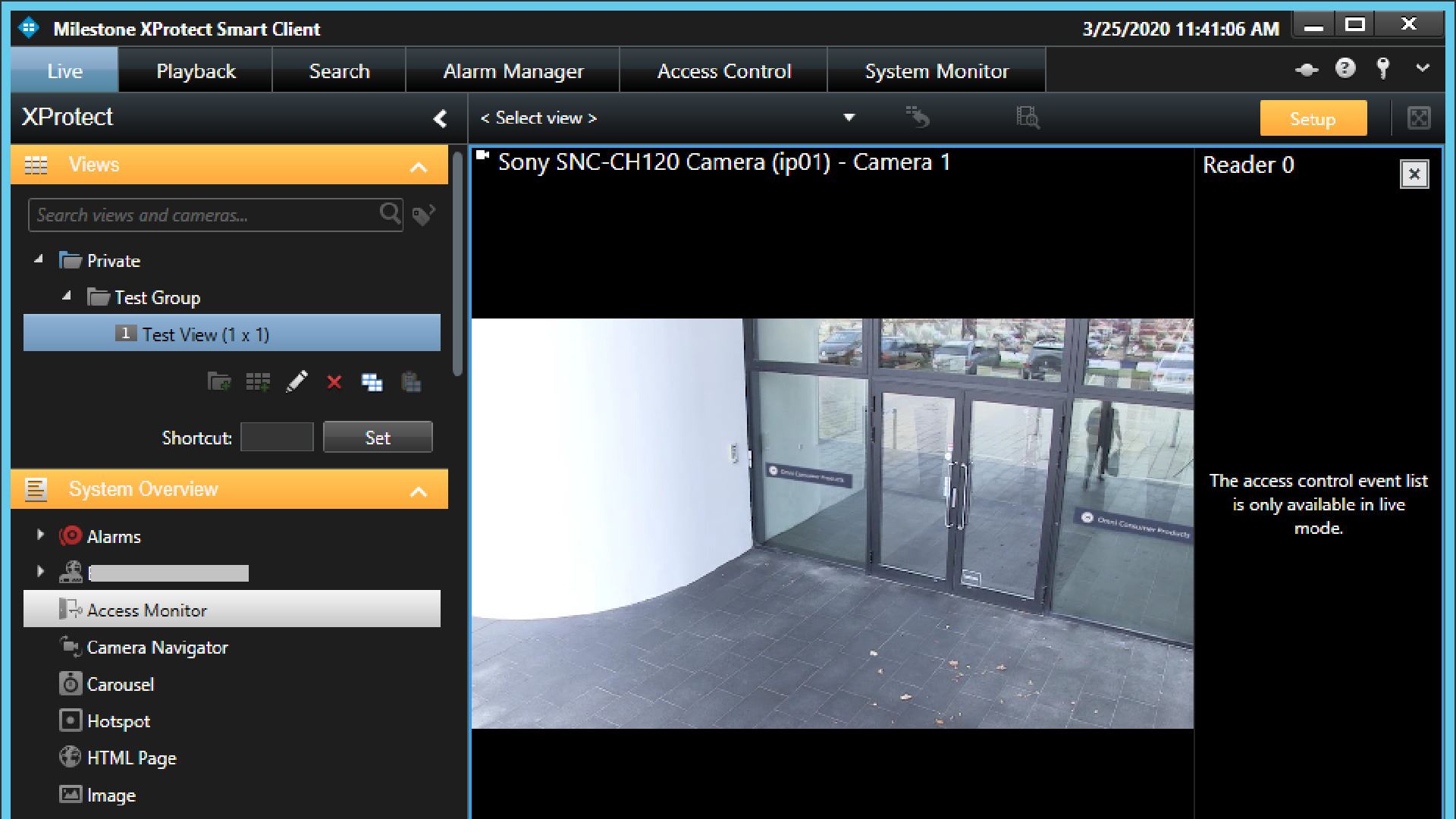Viewport: 1456px width, 819px height.
Task: Toggle full screen view icon
Action: coord(1419,118)
